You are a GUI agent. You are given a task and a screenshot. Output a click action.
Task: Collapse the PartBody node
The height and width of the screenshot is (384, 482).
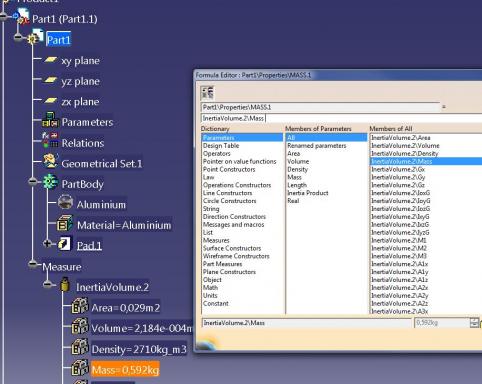(33, 181)
